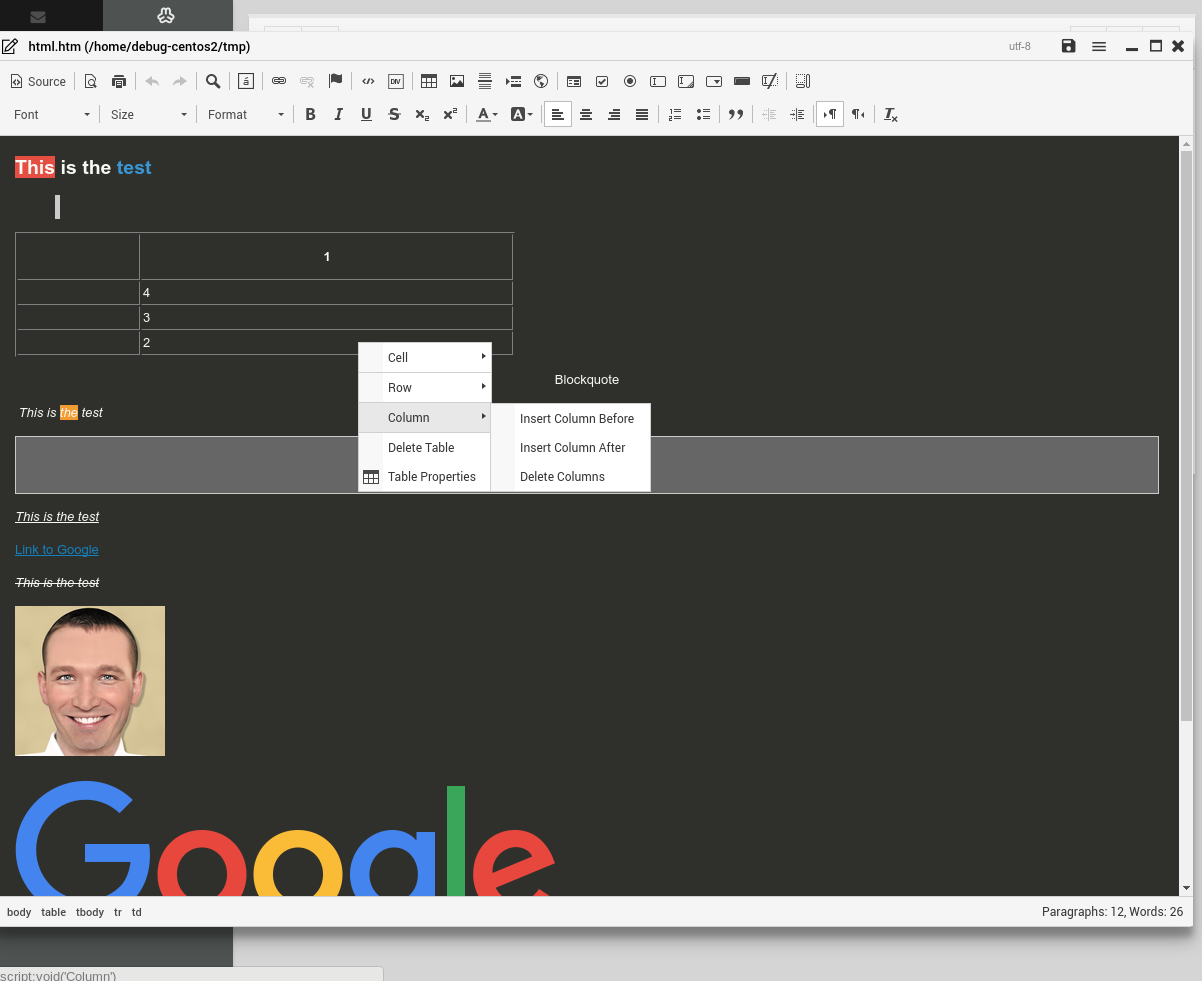Image resolution: width=1202 pixels, height=981 pixels.
Task: Insert a numbered list
Action: point(675,114)
